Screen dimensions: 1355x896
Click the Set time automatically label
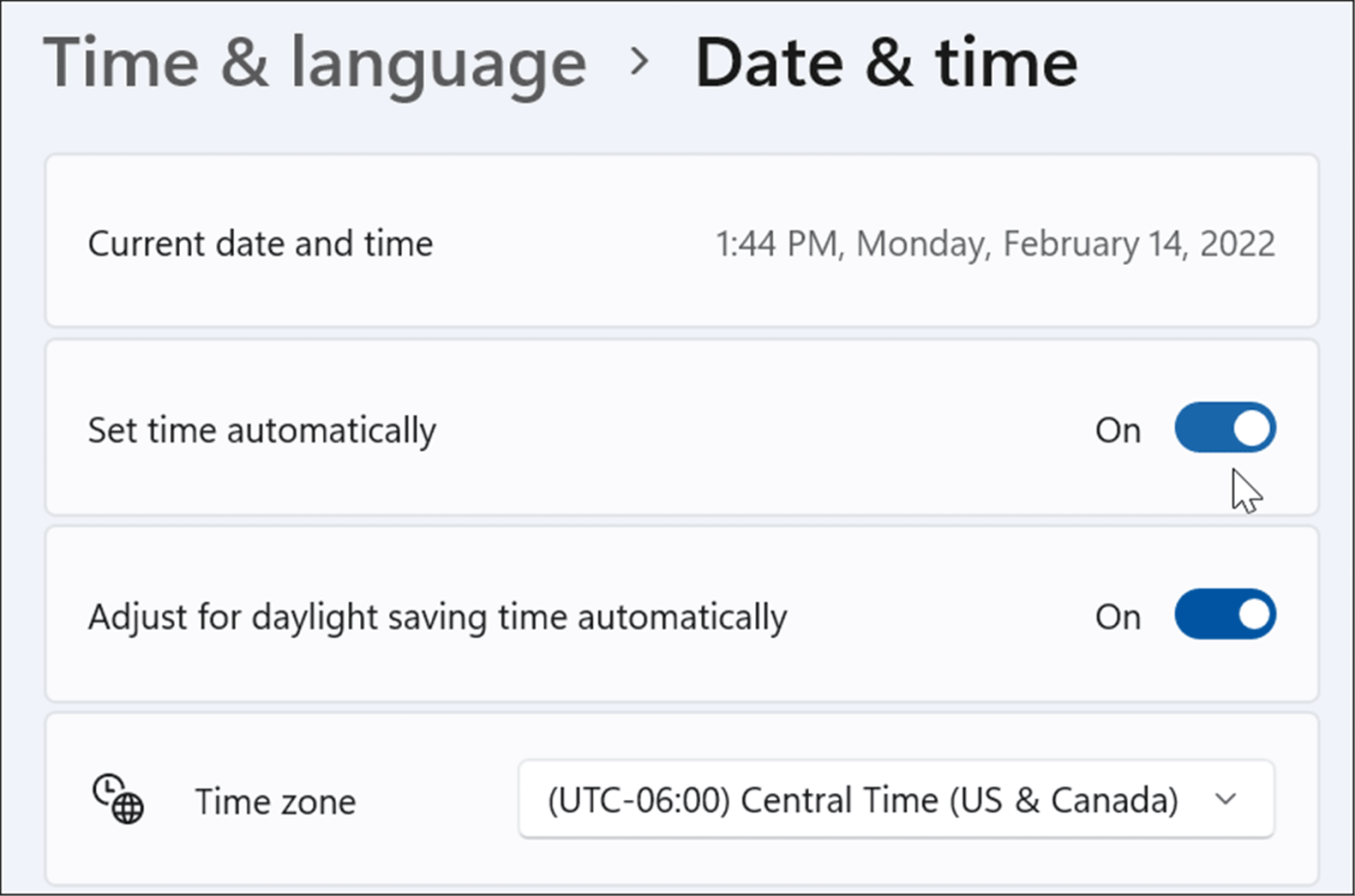[x=261, y=431]
